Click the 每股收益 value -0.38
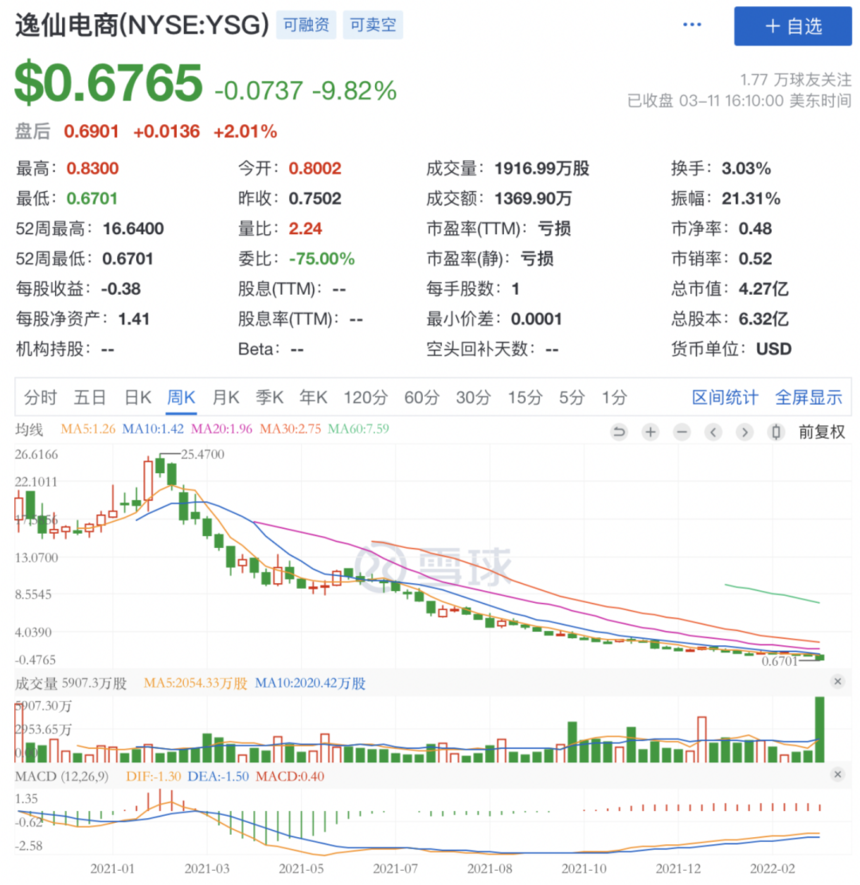Viewport: 860px width, 885px height. click(121, 288)
